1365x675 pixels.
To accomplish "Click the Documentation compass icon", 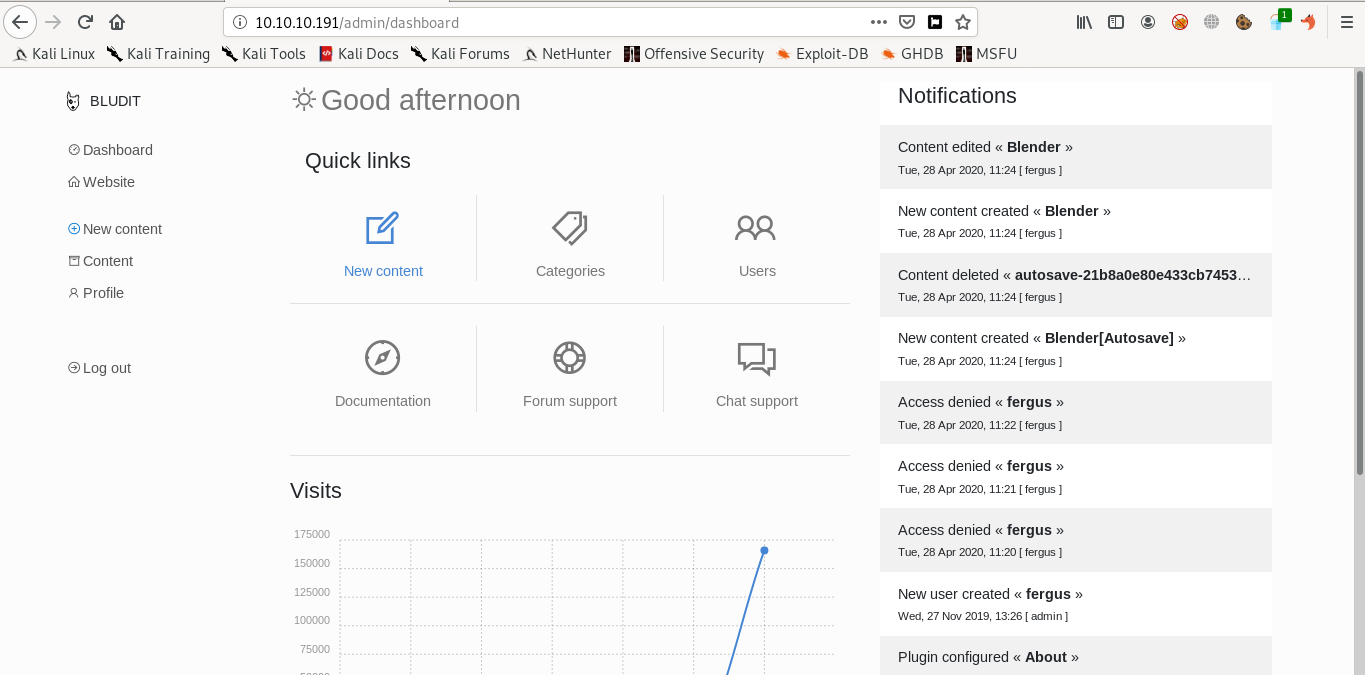I will point(382,358).
